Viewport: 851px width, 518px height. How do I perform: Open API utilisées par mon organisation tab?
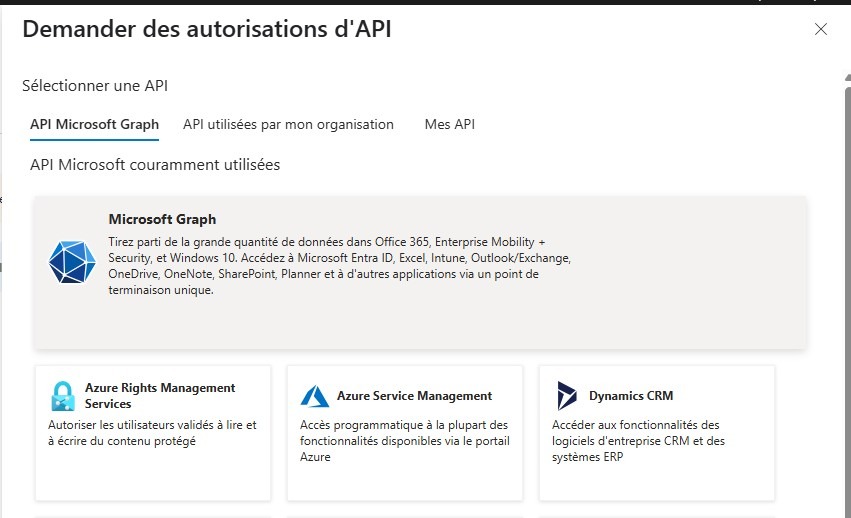click(x=288, y=124)
